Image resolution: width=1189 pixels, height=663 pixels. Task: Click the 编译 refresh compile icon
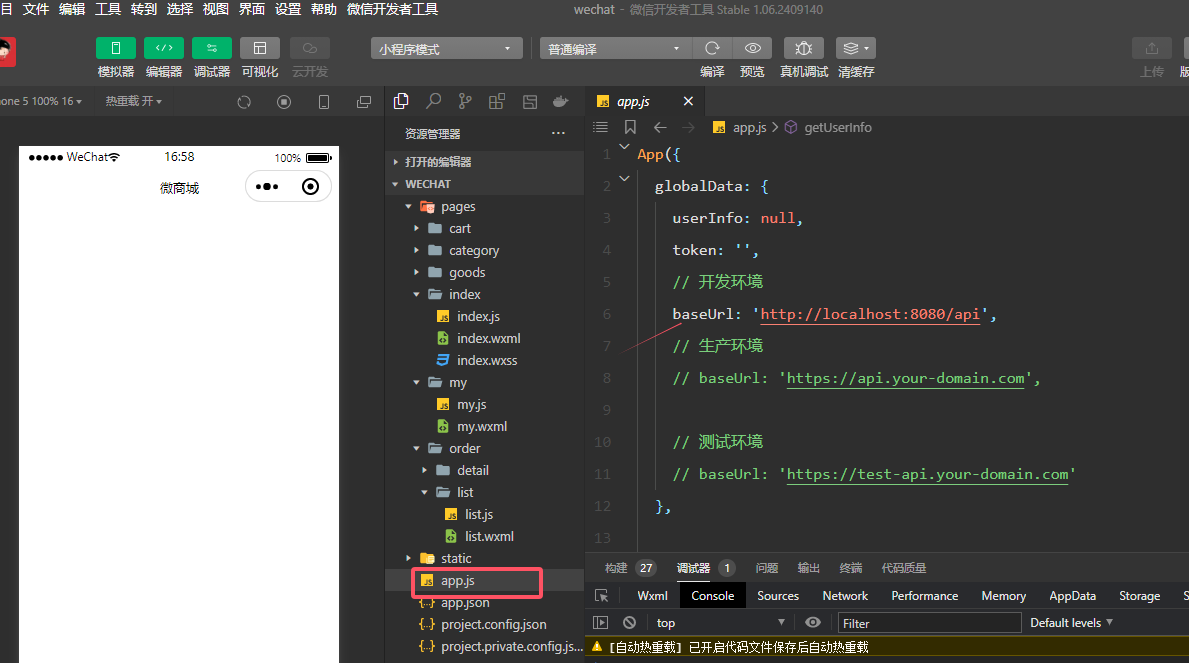pyautogui.click(x=712, y=48)
